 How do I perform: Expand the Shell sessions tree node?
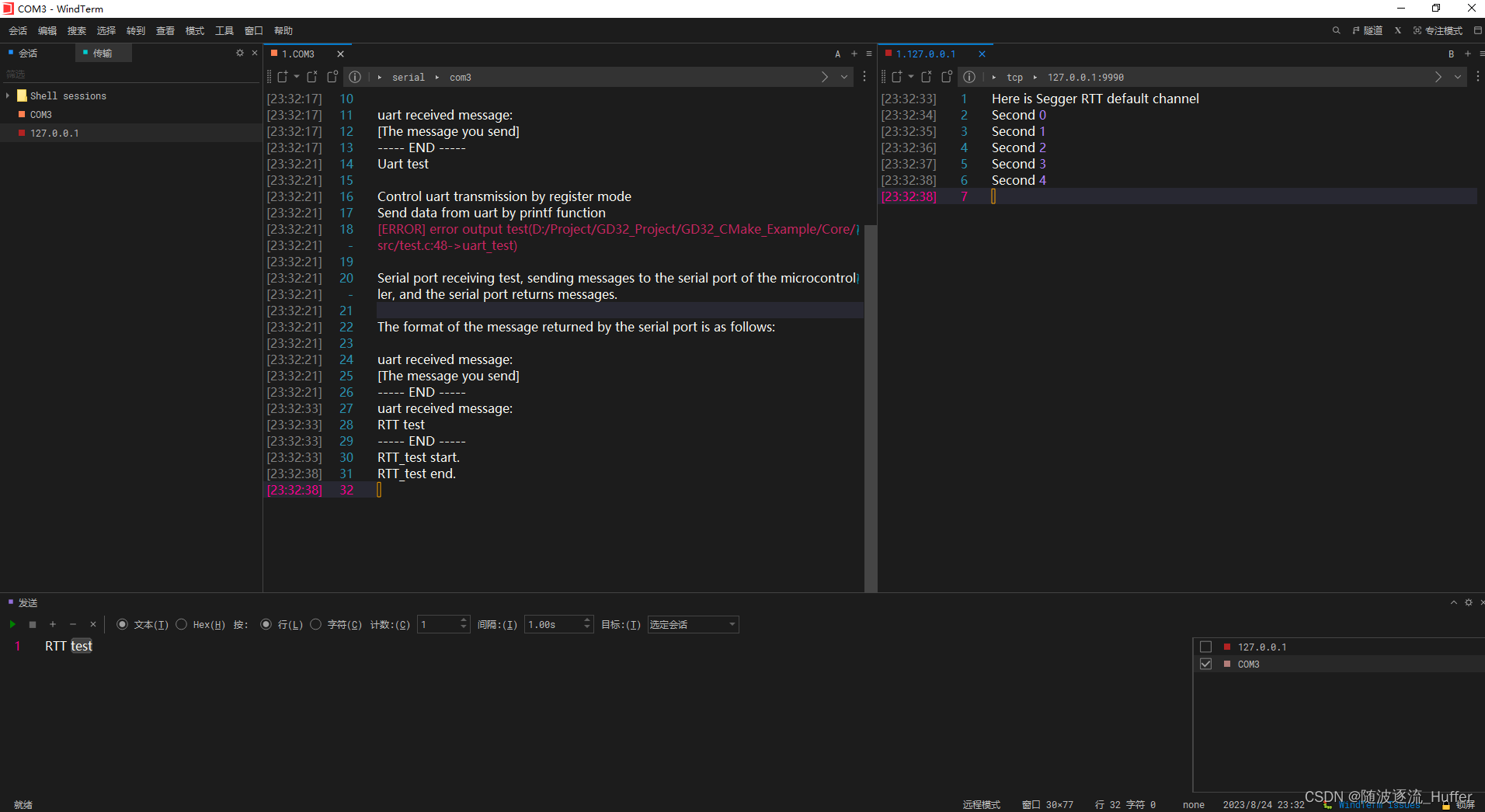8,95
